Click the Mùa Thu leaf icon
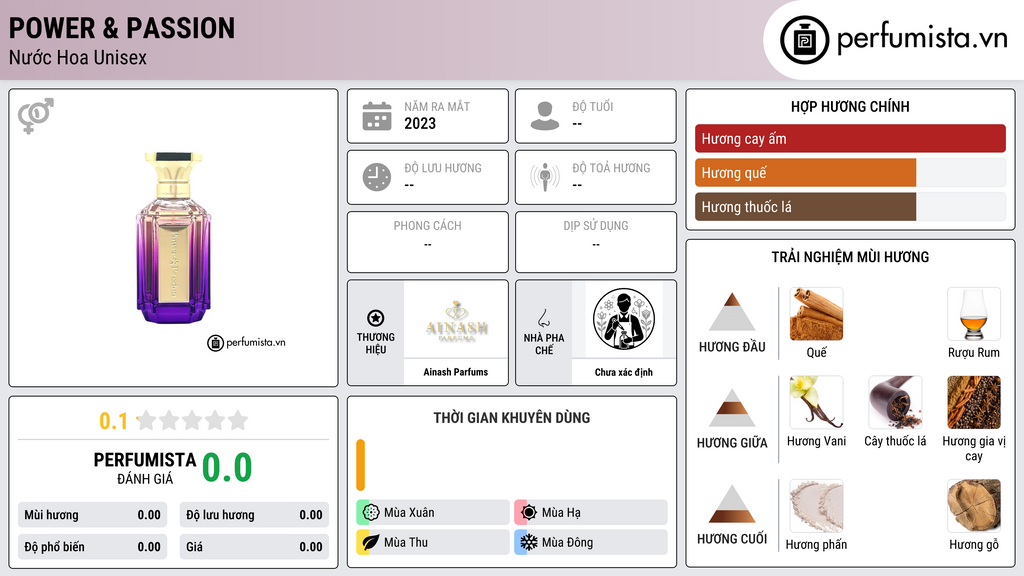The image size is (1024, 576). click(x=371, y=542)
